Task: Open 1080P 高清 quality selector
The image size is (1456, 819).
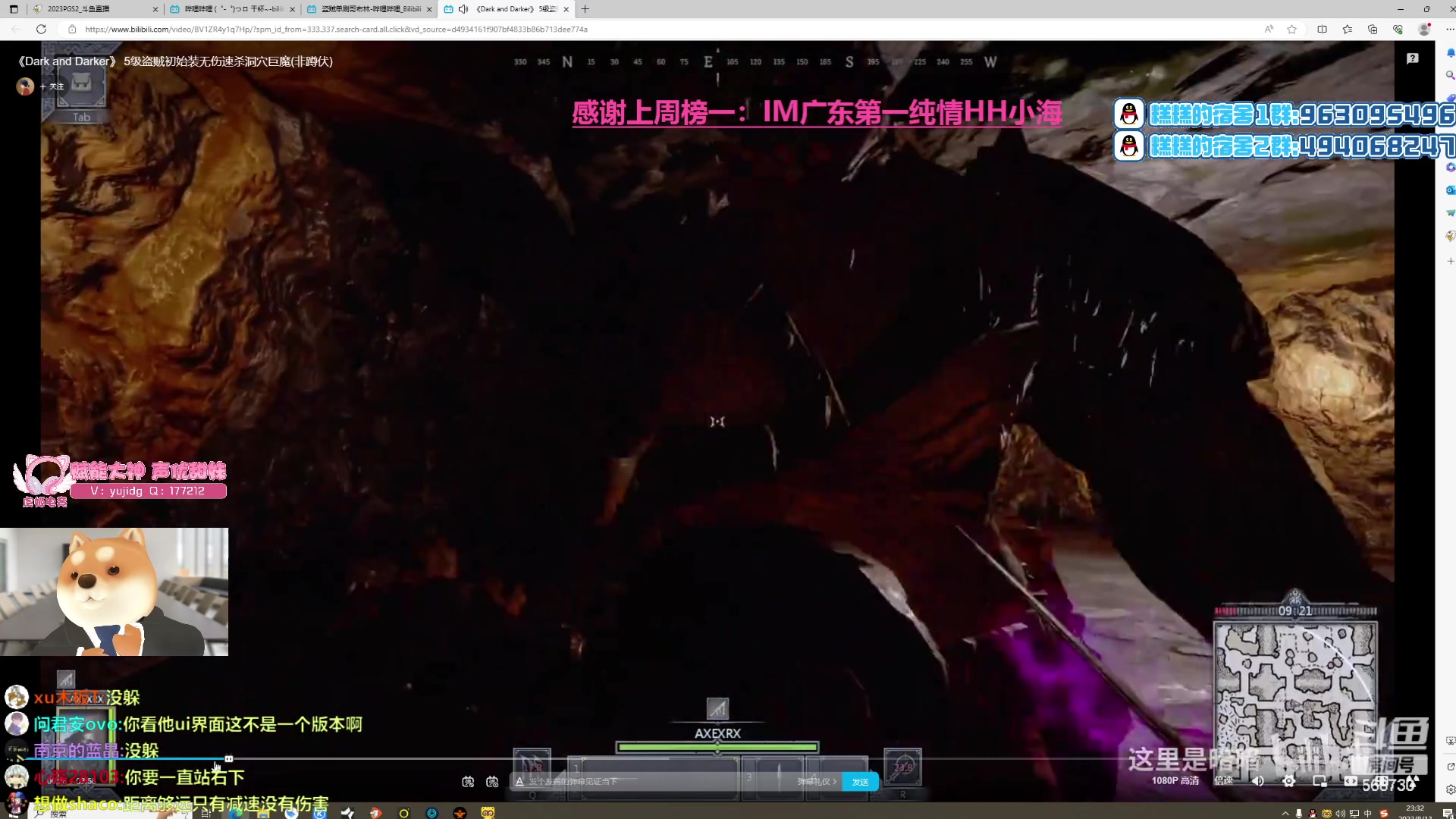Action: 1175,780
